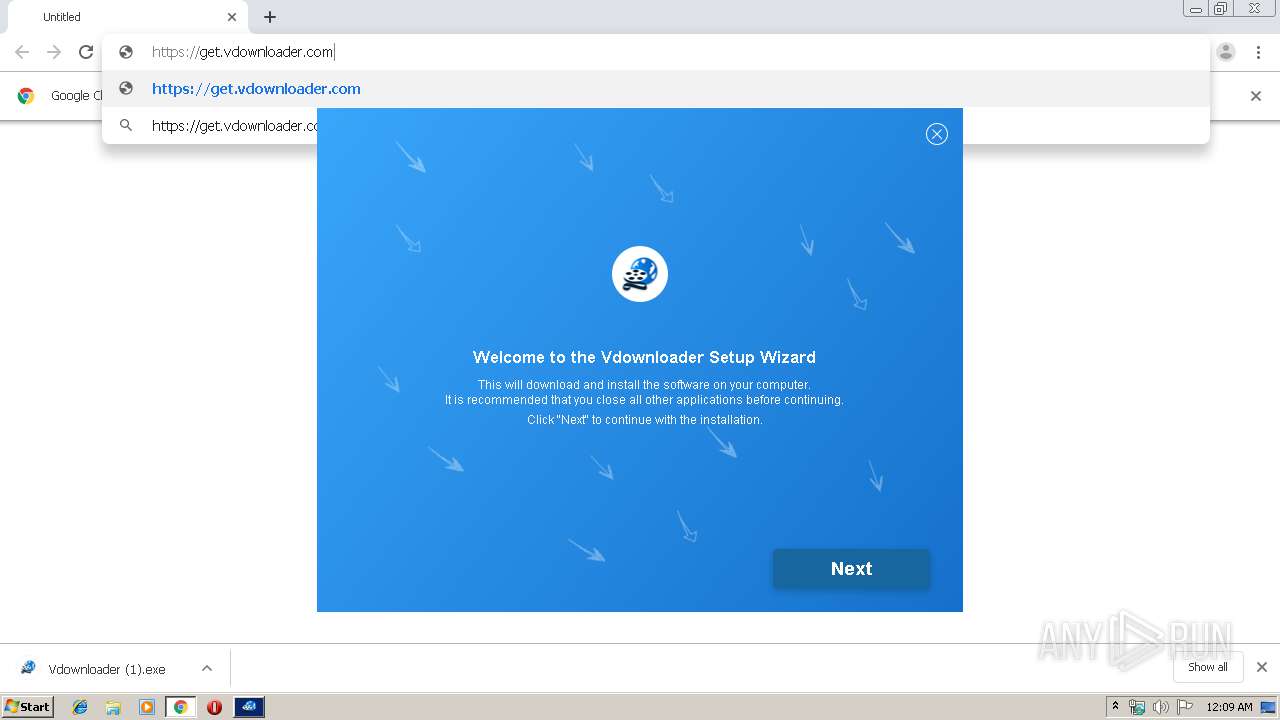Expand download options chevron for Vdownloader (1).exe
The width and height of the screenshot is (1280, 720).
[x=207, y=668]
